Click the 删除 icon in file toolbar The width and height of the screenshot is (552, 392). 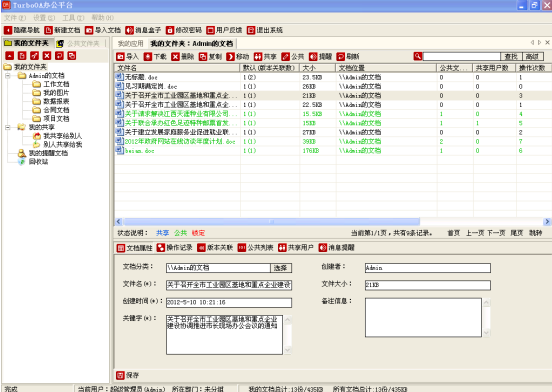tap(175, 57)
